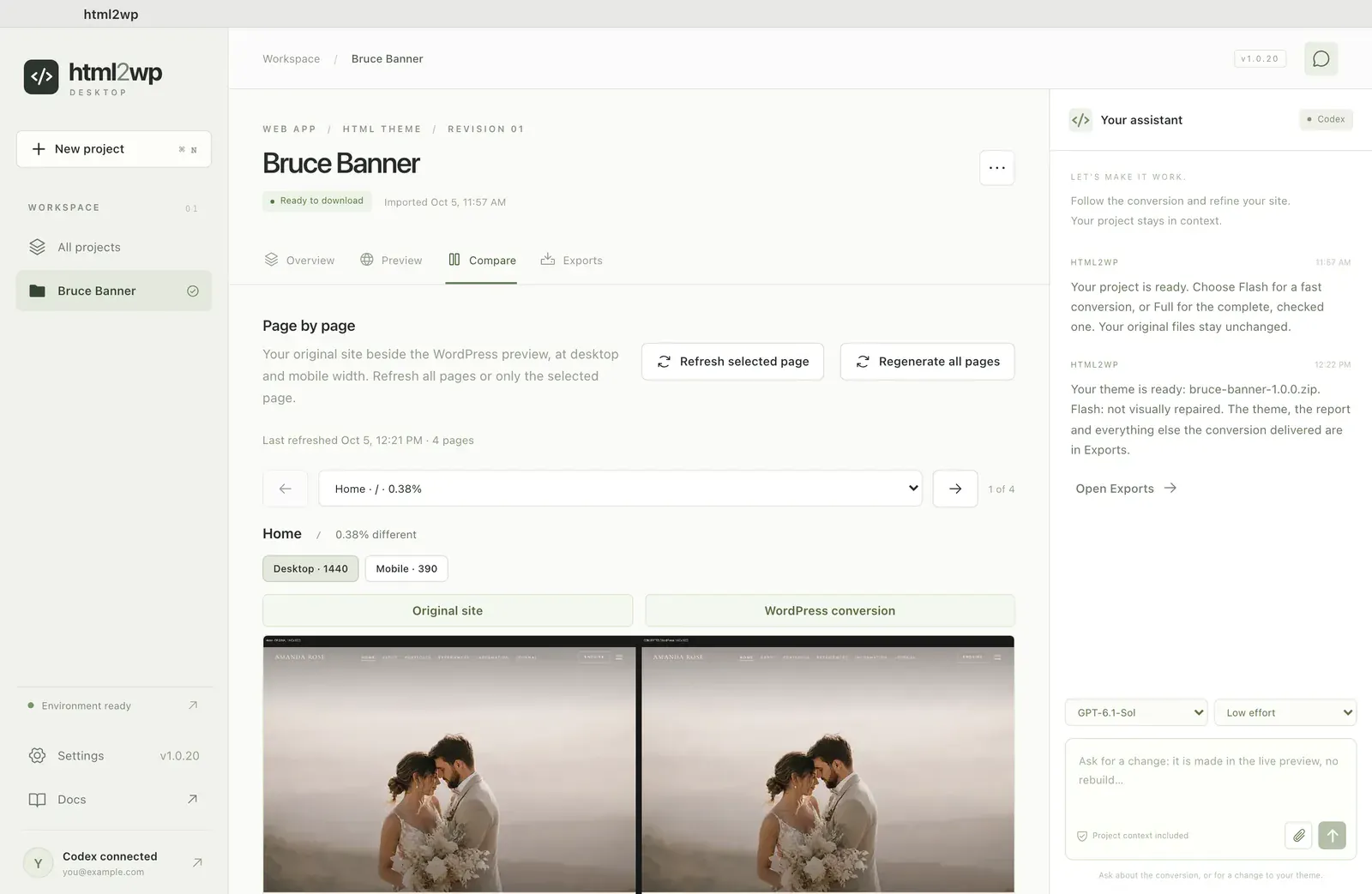Follow the Open Exports link
Viewport: 1372px width, 894px height.
click(1126, 489)
